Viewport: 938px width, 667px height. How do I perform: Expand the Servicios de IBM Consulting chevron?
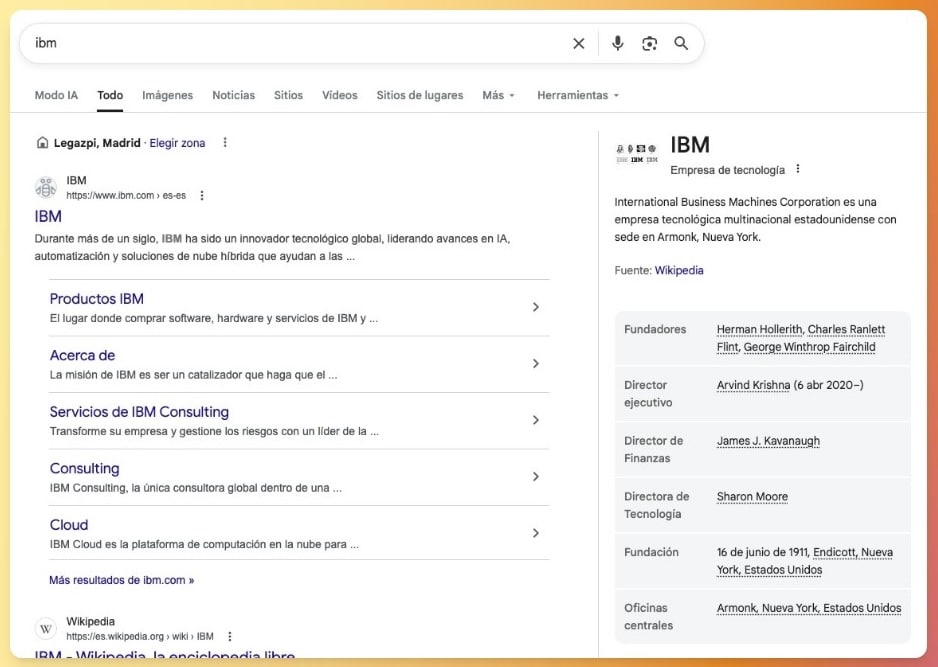pyautogui.click(x=536, y=420)
